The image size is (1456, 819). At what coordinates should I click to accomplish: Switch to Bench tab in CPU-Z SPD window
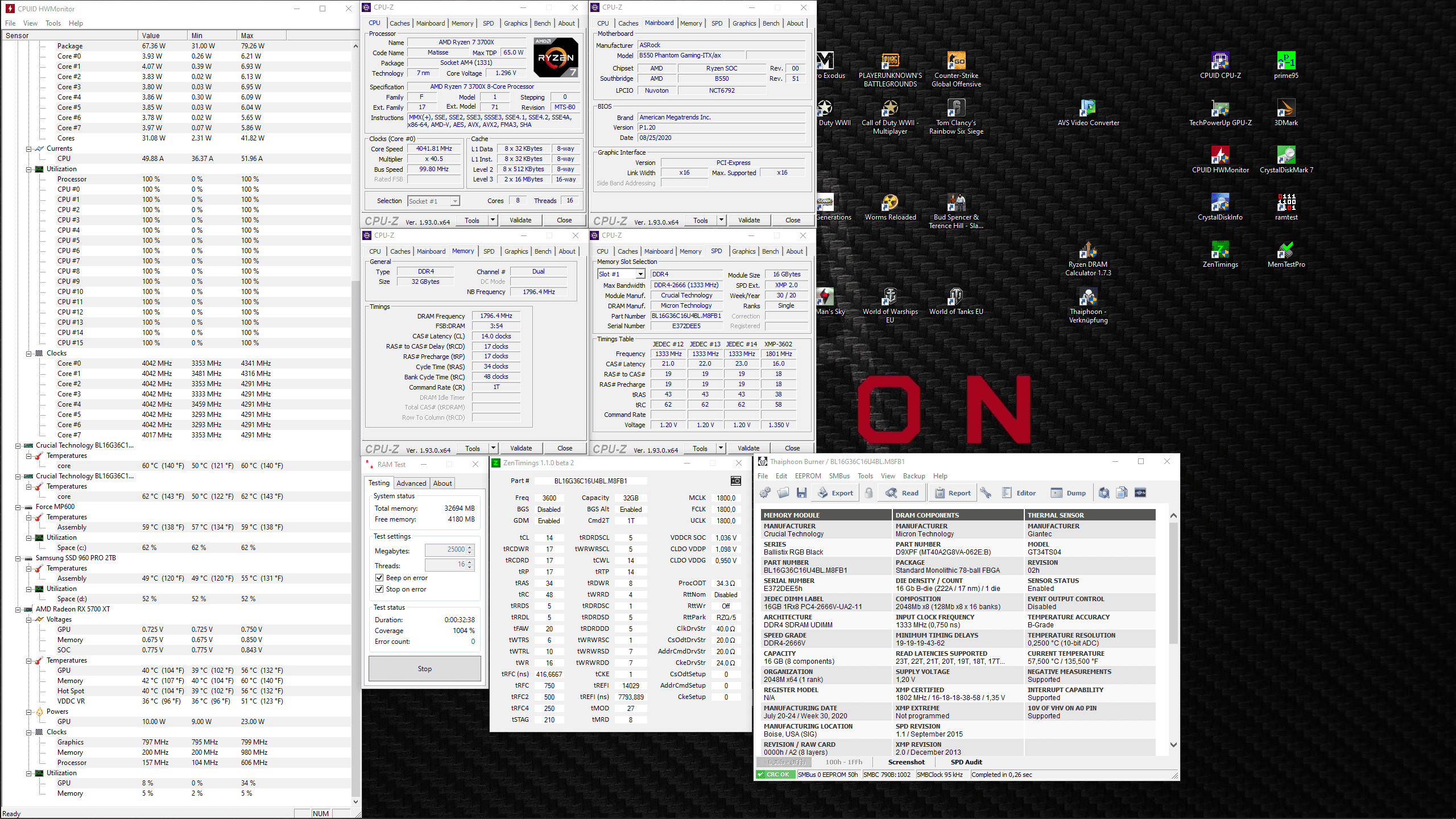click(x=770, y=251)
